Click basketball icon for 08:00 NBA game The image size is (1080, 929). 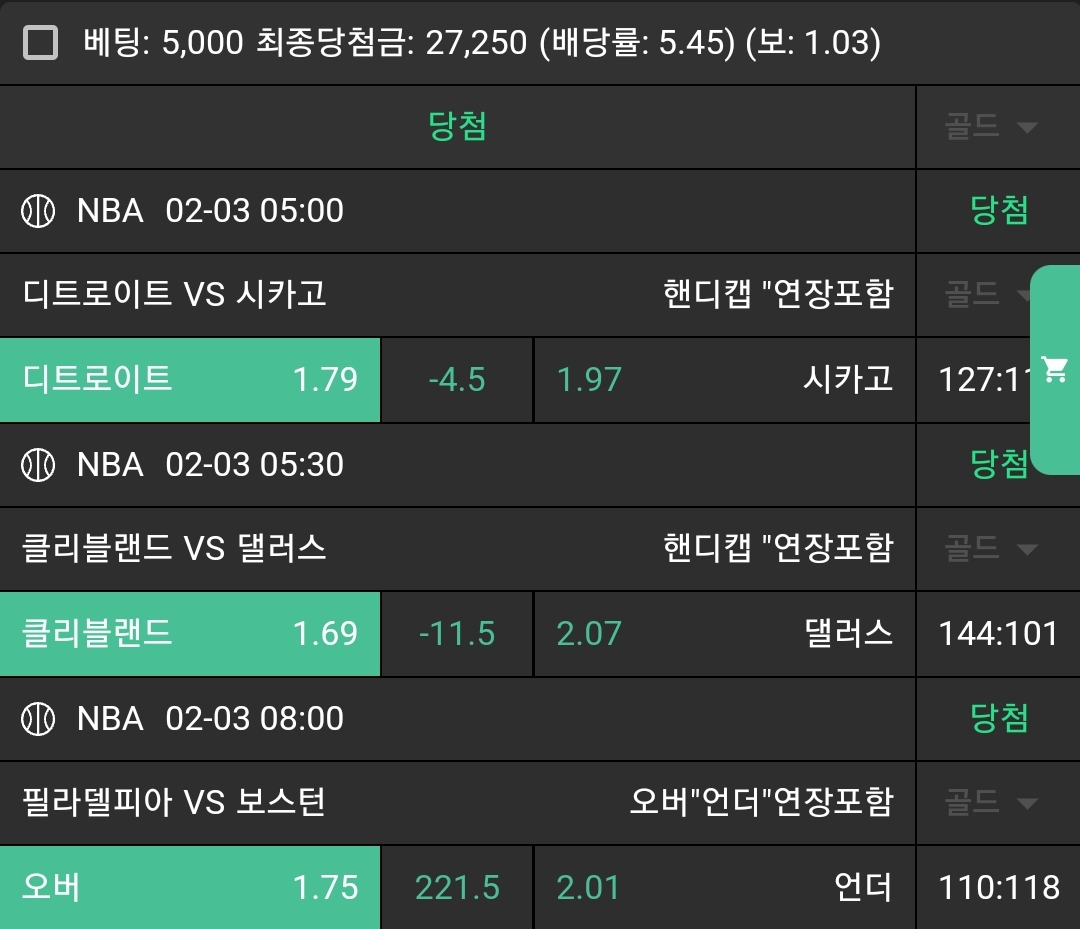38,719
